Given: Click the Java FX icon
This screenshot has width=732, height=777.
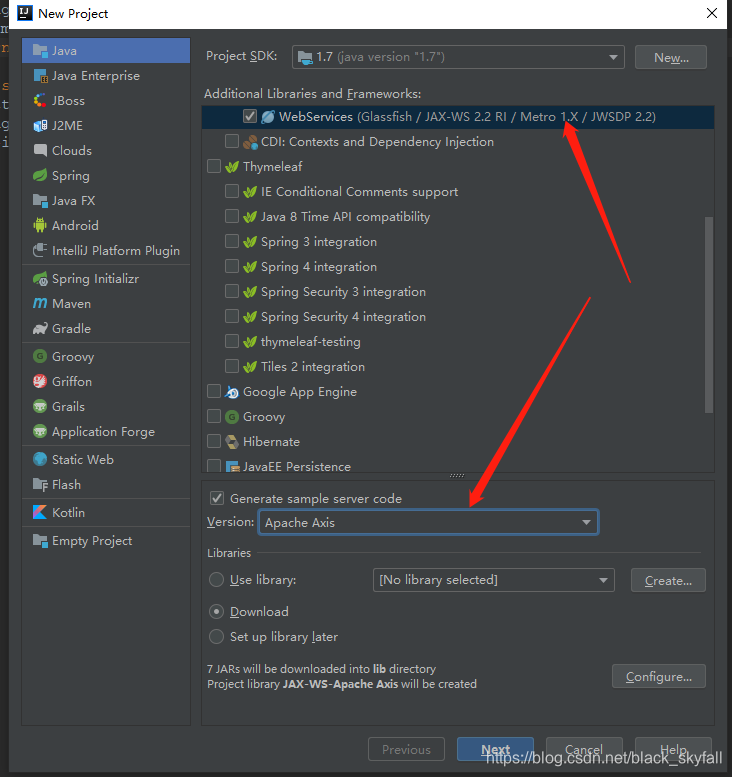Looking at the screenshot, I should pyautogui.click(x=40, y=201).
